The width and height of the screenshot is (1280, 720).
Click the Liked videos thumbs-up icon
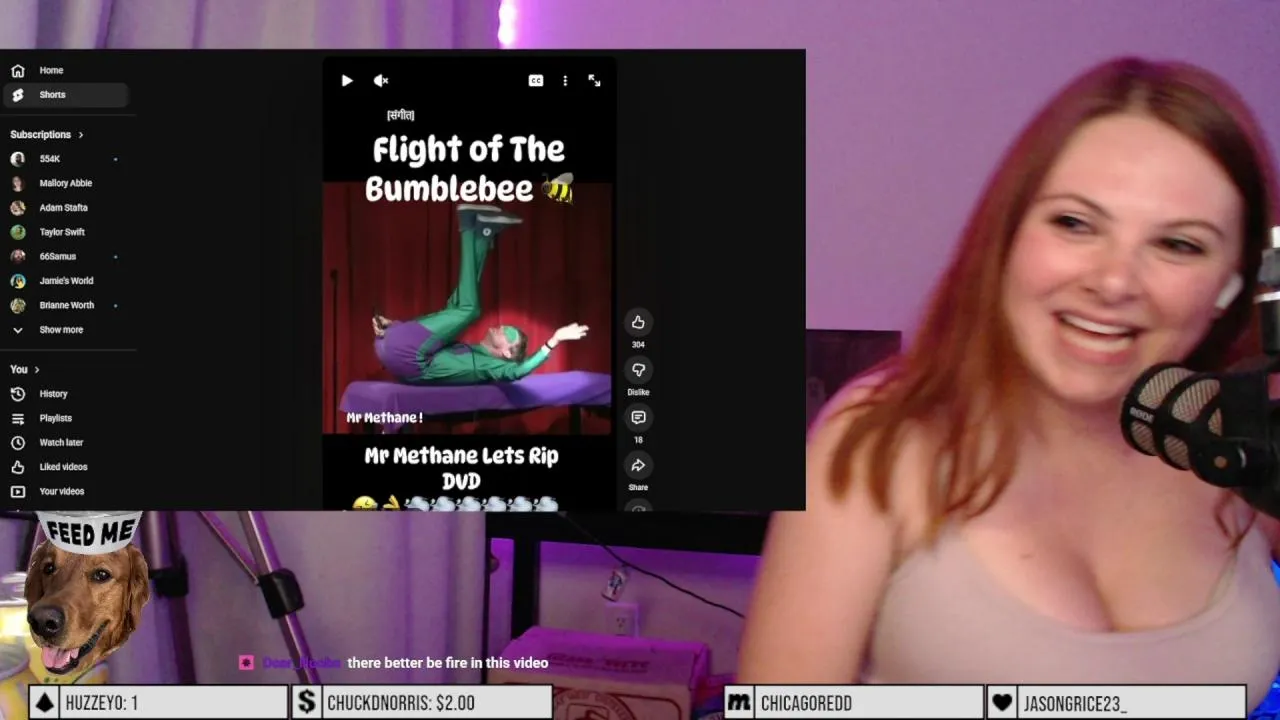(x=18, y=467)
